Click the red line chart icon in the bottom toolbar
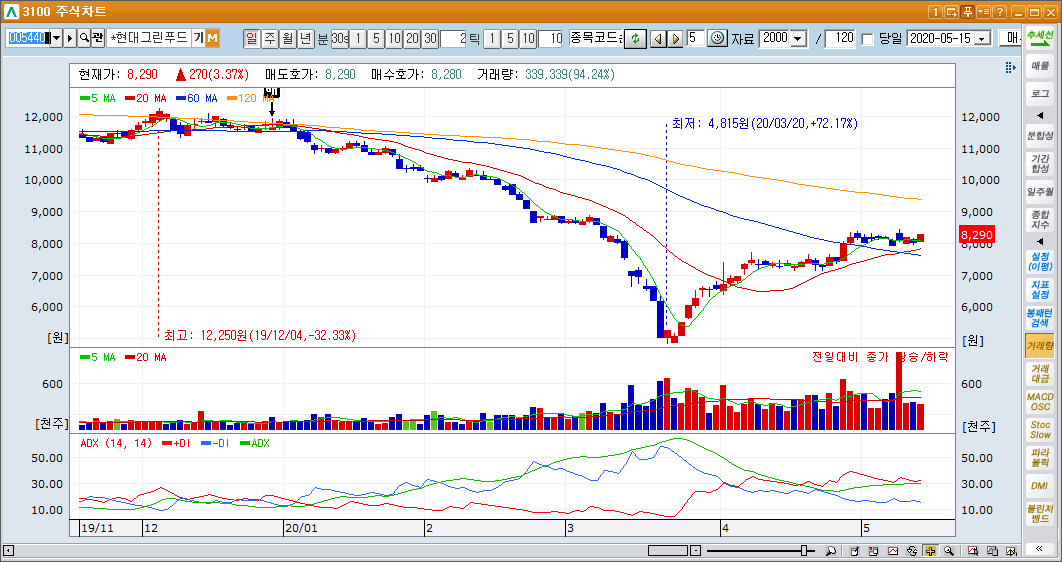This screenshot has height=562, width=1062. coord(892,551)
